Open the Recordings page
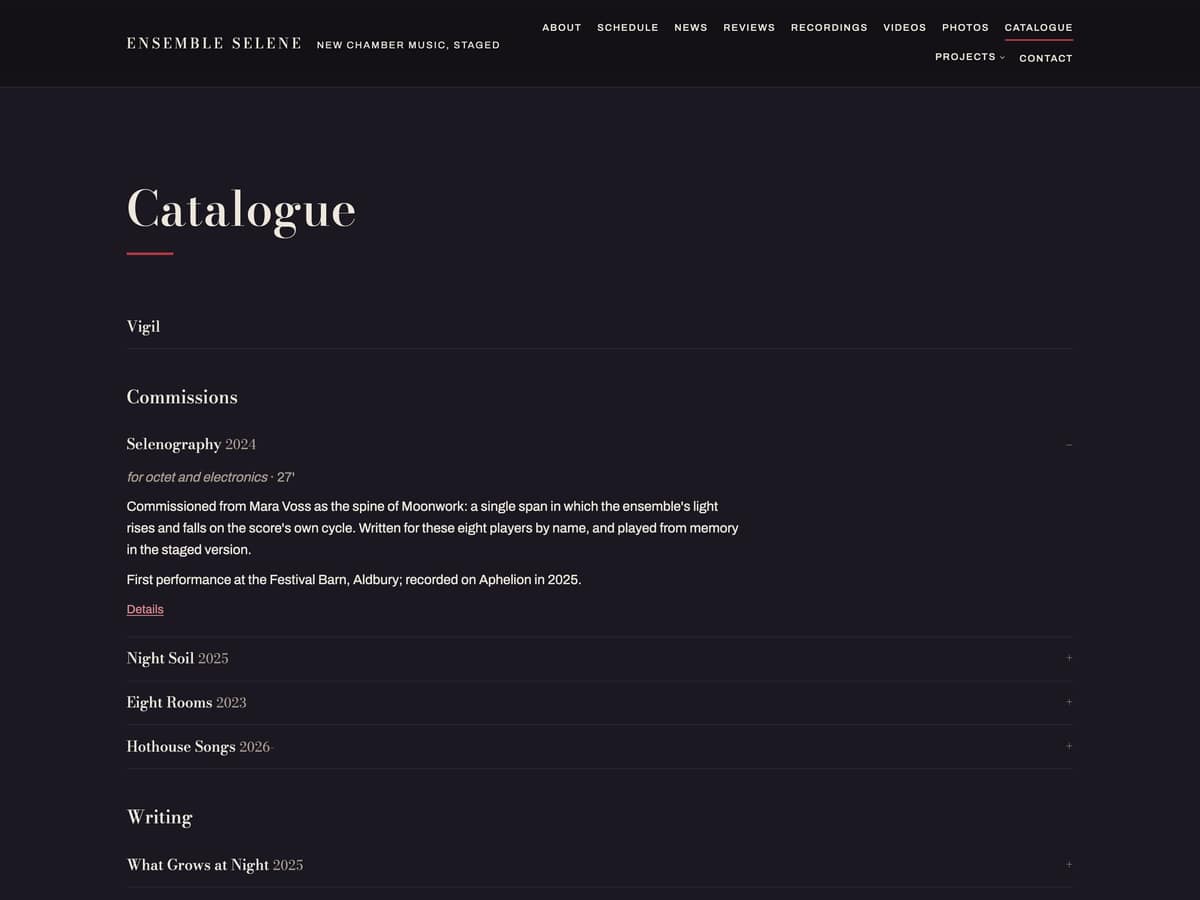The width and height of the screenshot is (1200, 900). 829,28
